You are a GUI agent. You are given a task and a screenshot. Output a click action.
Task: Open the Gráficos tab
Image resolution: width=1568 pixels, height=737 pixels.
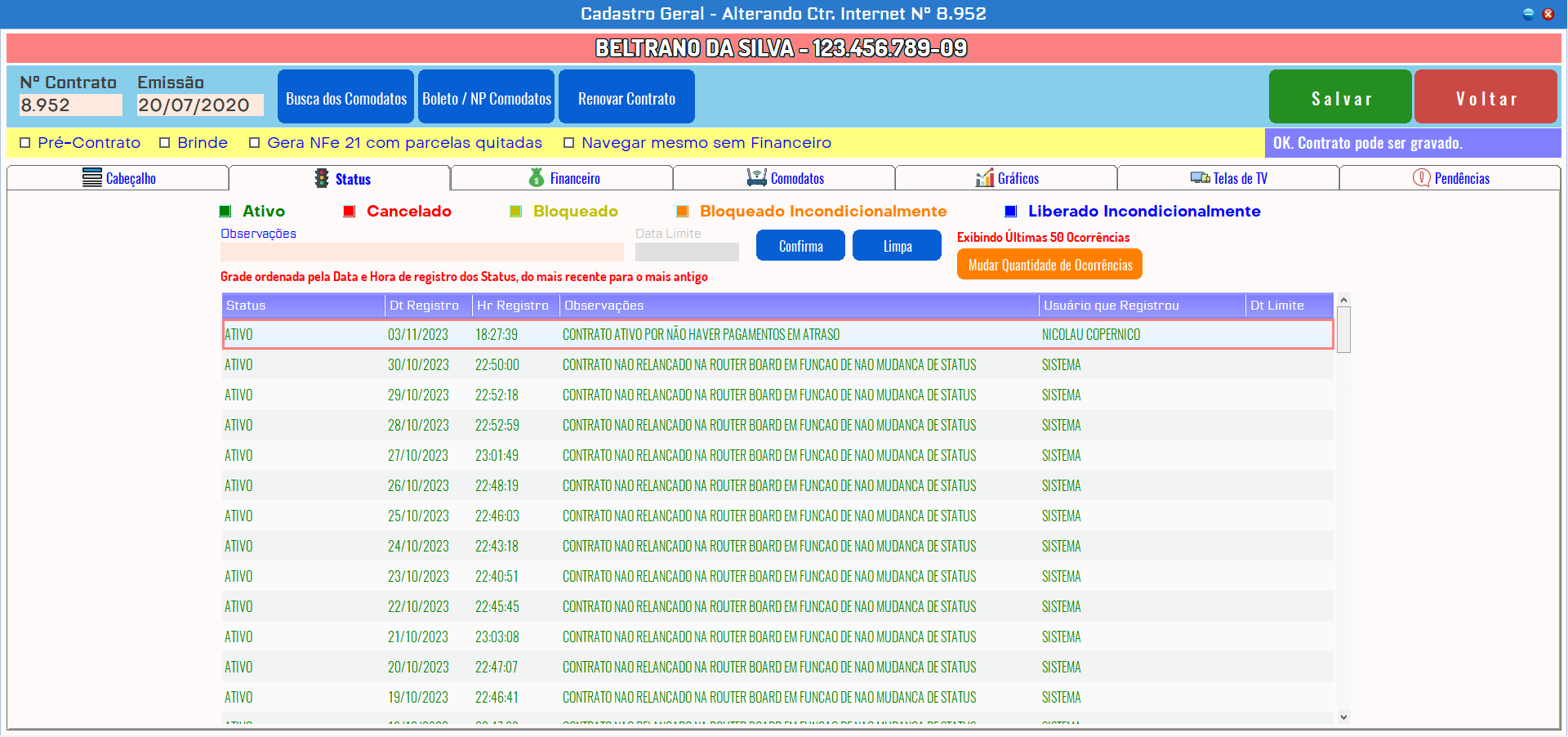click(1006, 178)
